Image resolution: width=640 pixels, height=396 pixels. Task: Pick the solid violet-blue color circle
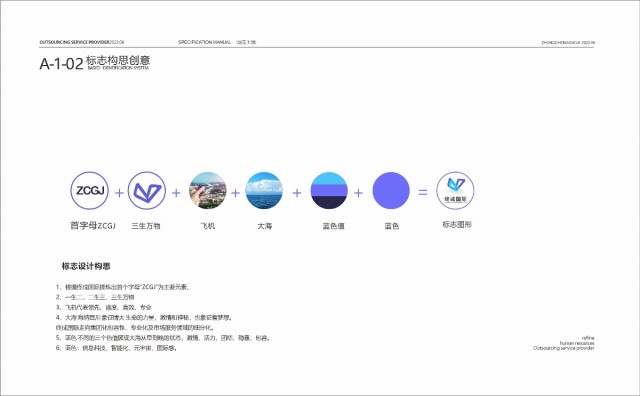[x=391, y=190]
